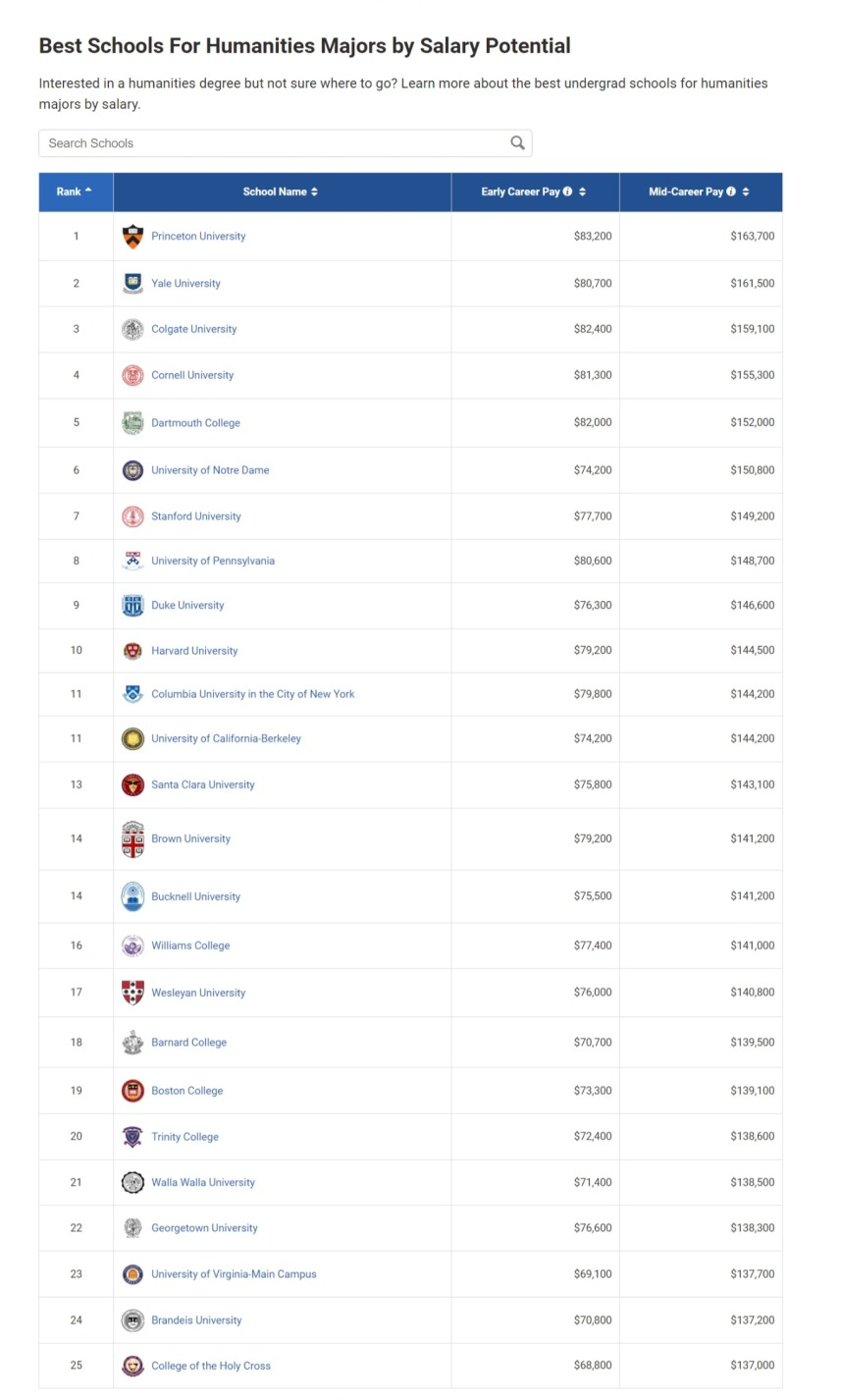Open the Georgetown University link
Image resolution: width=841 pixels, height=1400 pixels.
(x=204, y=1228)
